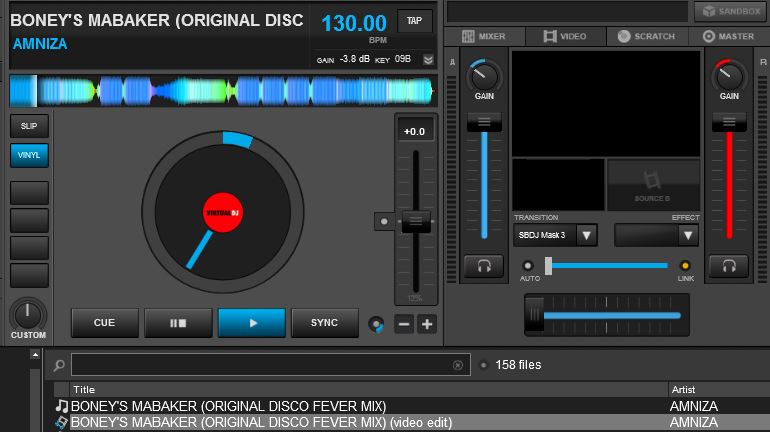Click the 130.00 BPM display
The width and height of the screenshot is (770, 432).
point(354,24)
